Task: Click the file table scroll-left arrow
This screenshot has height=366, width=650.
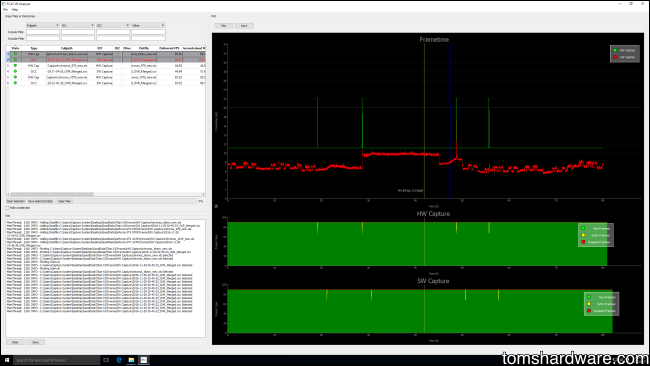Action: (8, 194)
